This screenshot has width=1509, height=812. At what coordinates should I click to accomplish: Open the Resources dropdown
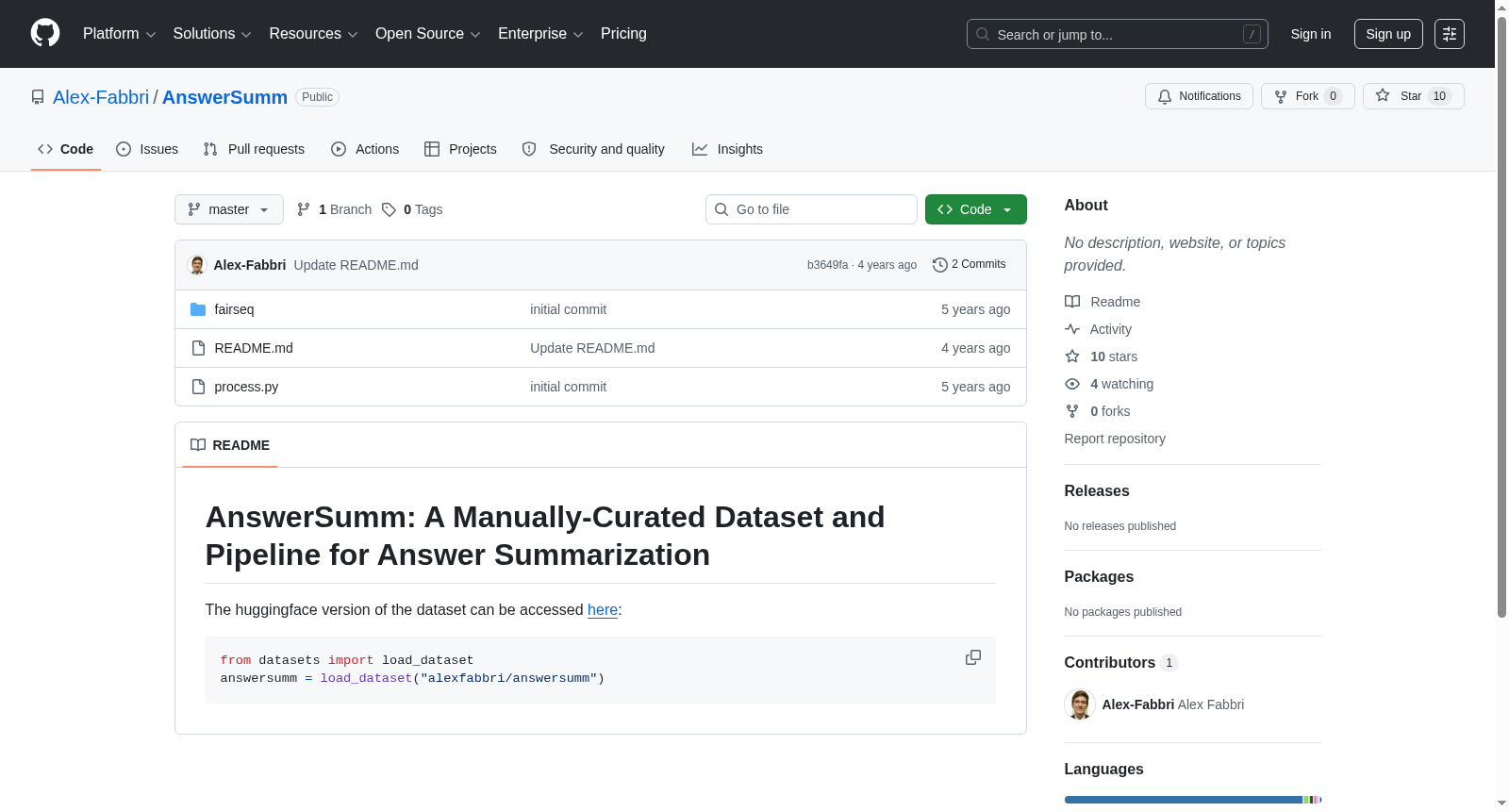click(x=314, y=34)
